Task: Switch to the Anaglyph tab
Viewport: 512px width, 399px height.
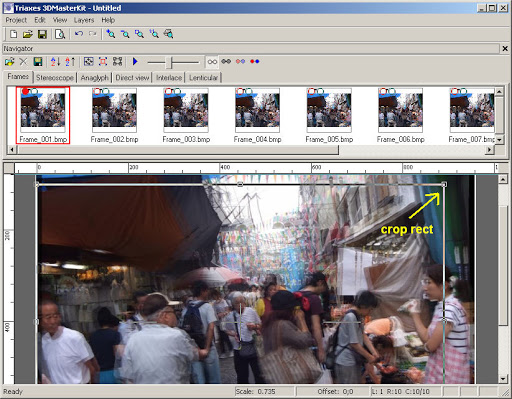Action: click(x=94, y=78)
